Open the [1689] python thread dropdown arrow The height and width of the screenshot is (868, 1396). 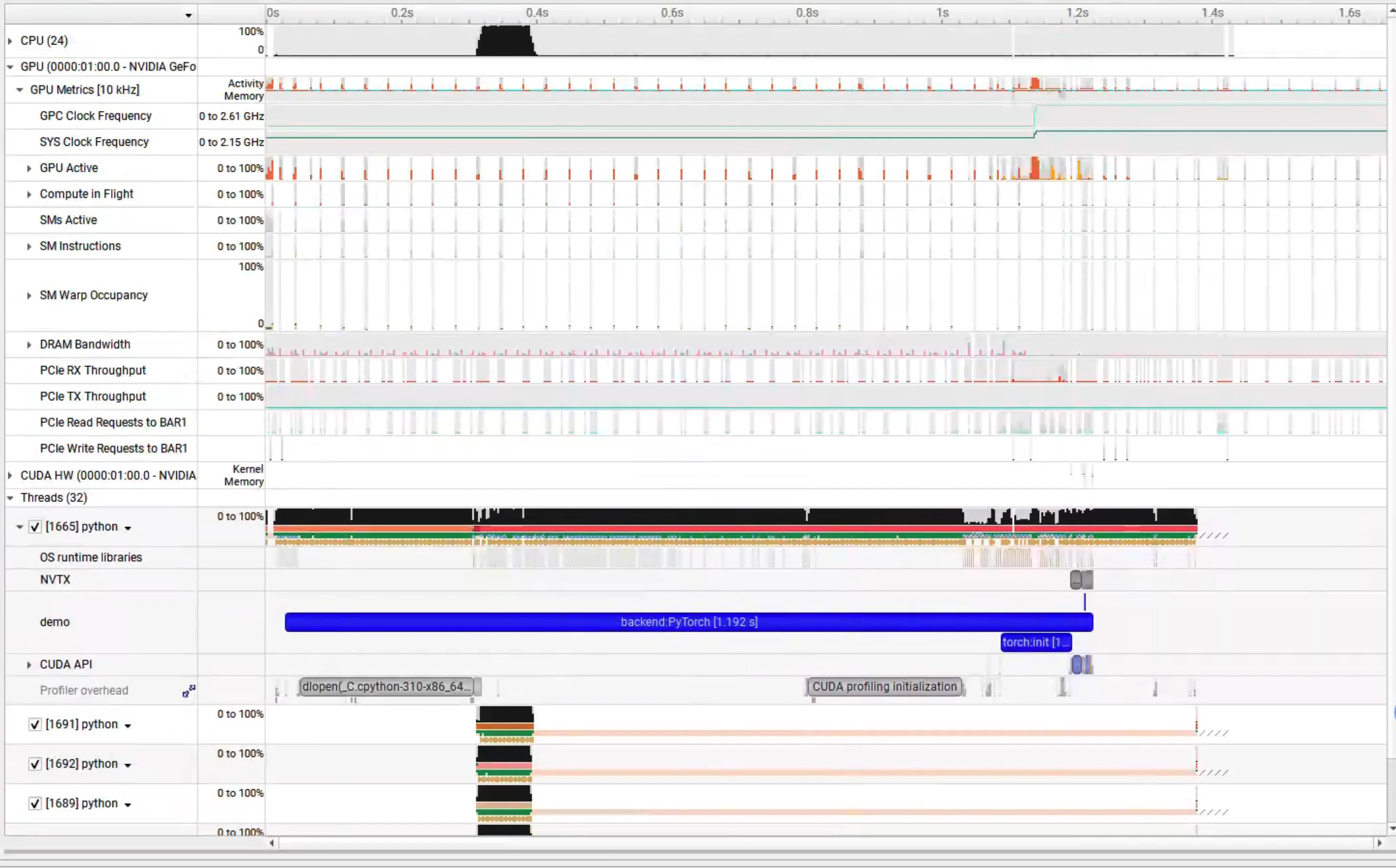coord(127,805)
